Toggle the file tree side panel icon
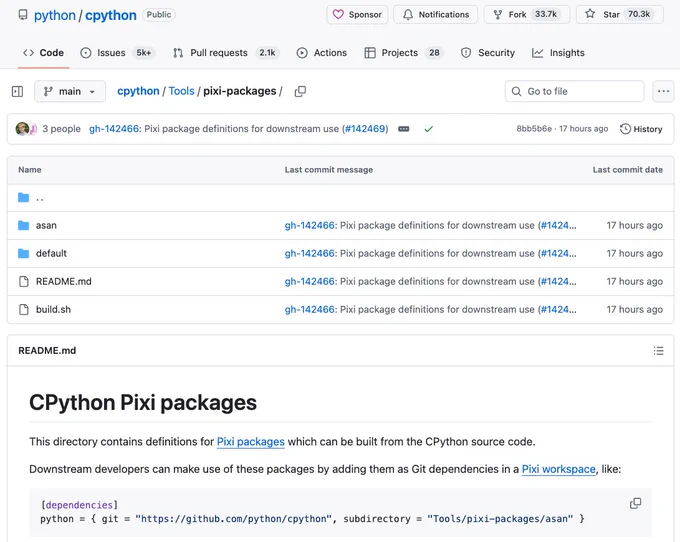The image size is (680, 542). [17, 91]
